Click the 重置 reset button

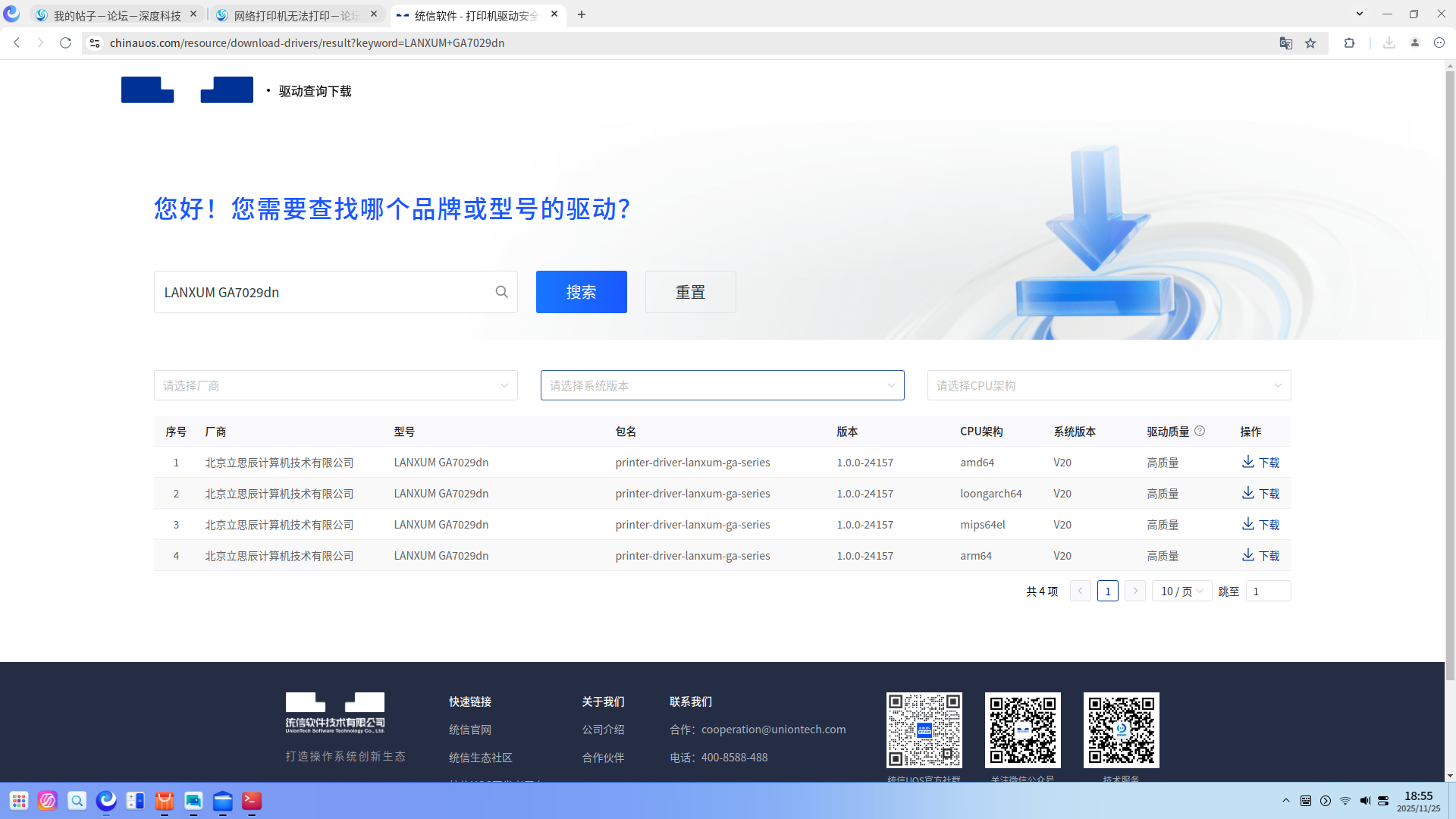(x=691, y=292)
